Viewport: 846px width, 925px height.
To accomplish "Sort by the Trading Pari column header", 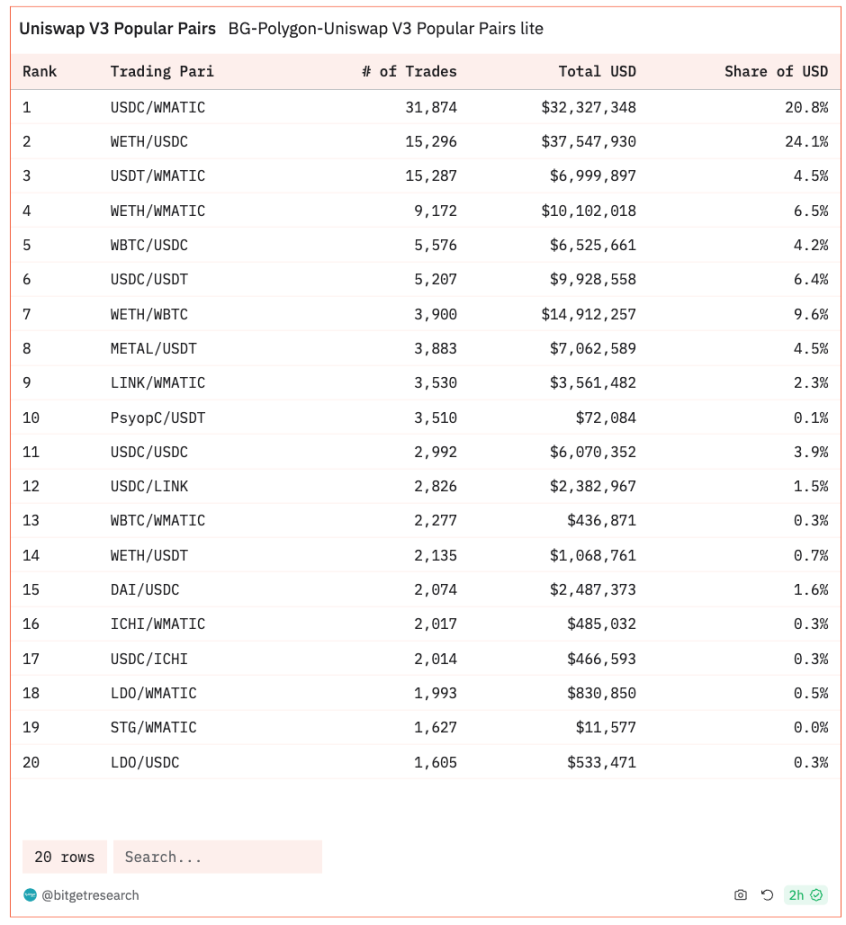I will pyautogui.click(x=162, y=71).
